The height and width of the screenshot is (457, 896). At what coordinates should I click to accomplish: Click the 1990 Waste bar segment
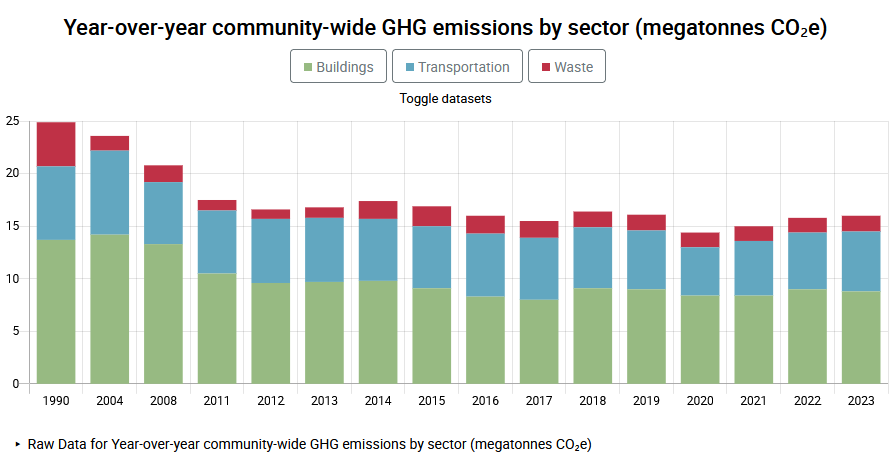56,144
